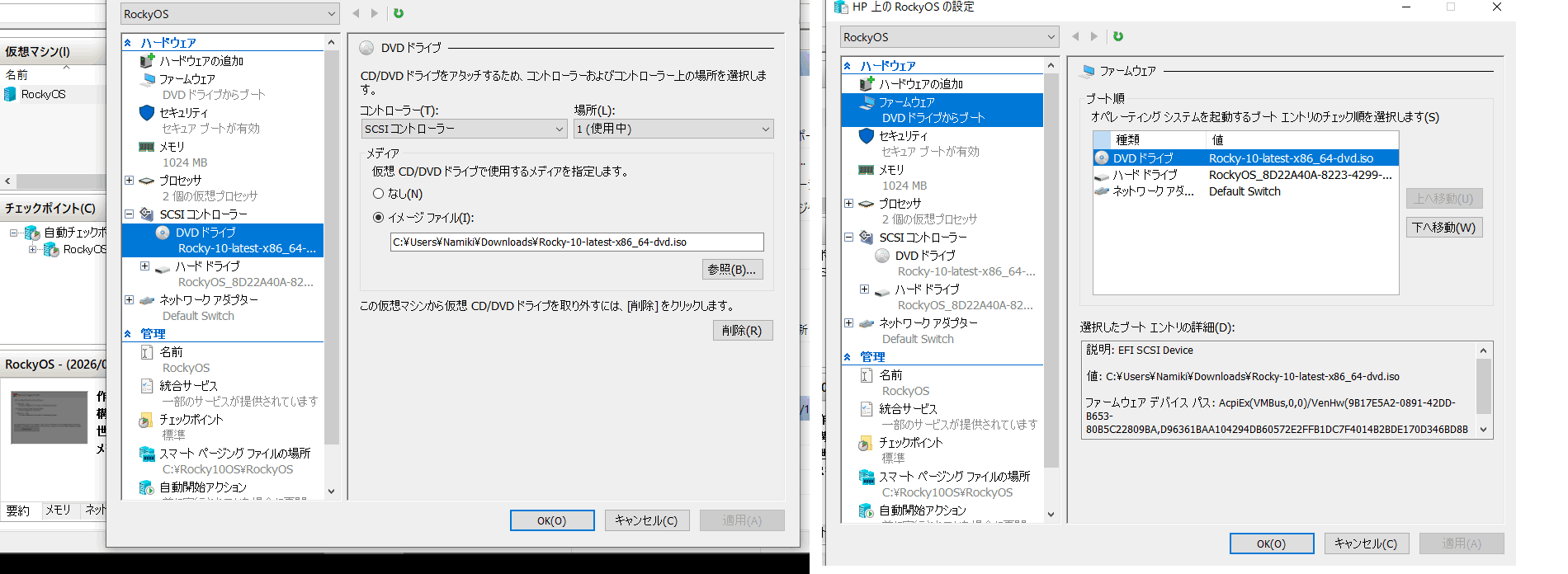Open RockyOS VM dropdown in left window
The image size is (1568, 574).
click(x=229, y=14)
